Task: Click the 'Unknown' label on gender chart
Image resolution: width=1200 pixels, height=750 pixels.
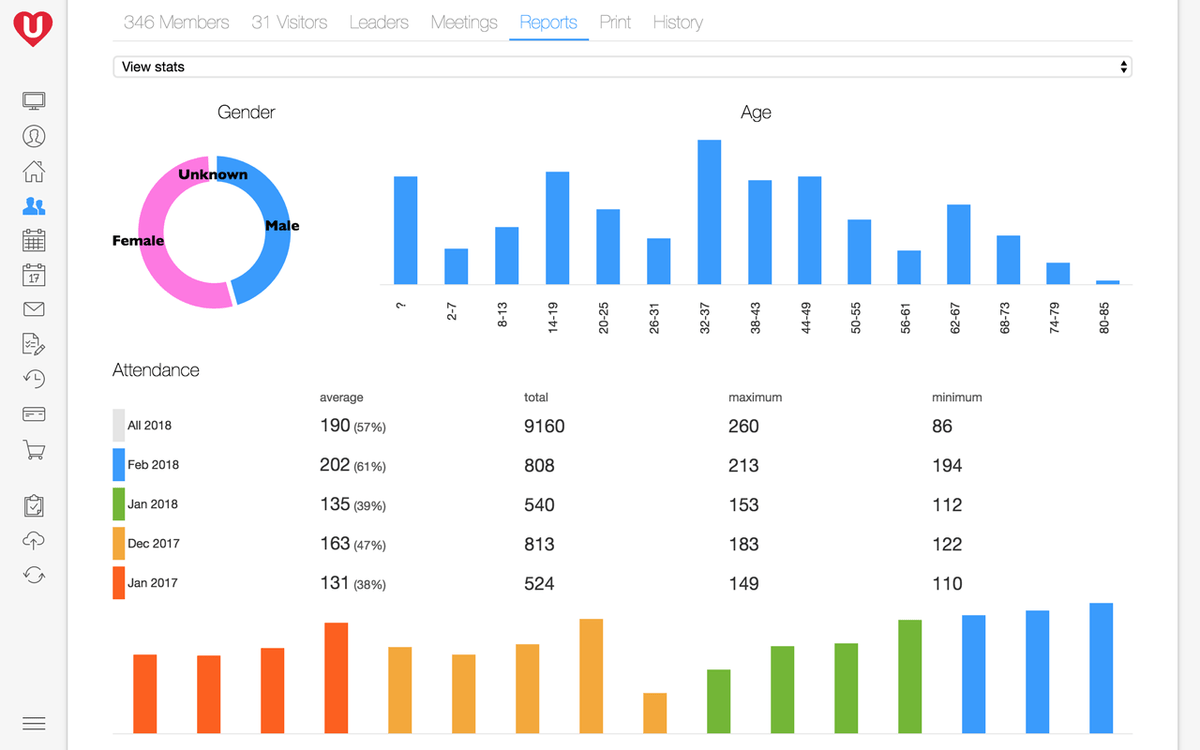Action: (x=213, y=174)
